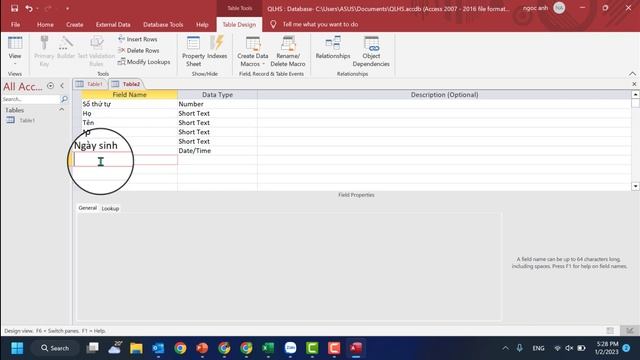Screen dimensions: 640x360
Task: Switch to the Create ribbon tab
Action: click(75, 24)
